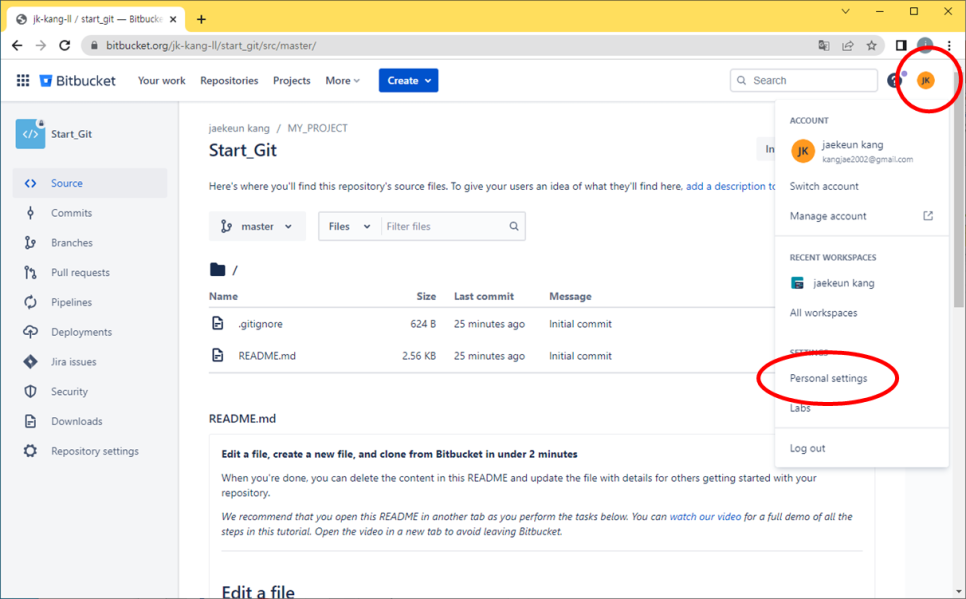Go back with browser back arrow
The width and height of the screenshot is (966, 599).
click(17, 45)
